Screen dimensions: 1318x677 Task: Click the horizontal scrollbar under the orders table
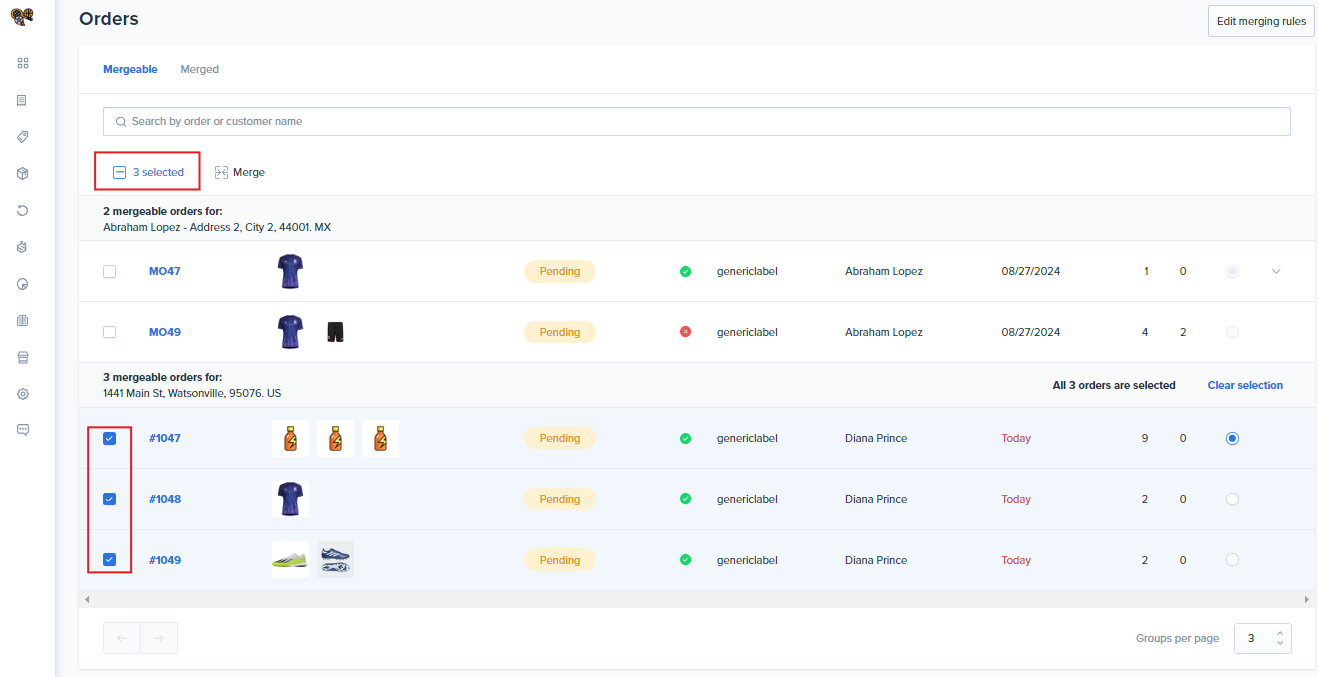(696, 599)
